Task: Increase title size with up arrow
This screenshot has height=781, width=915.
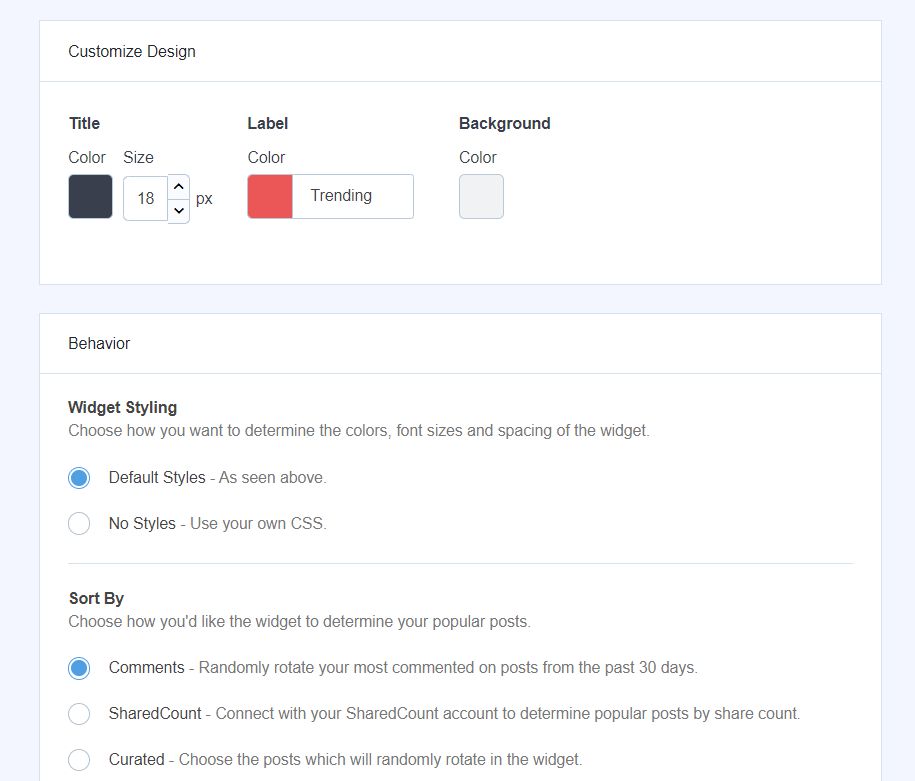Action: 178,187
